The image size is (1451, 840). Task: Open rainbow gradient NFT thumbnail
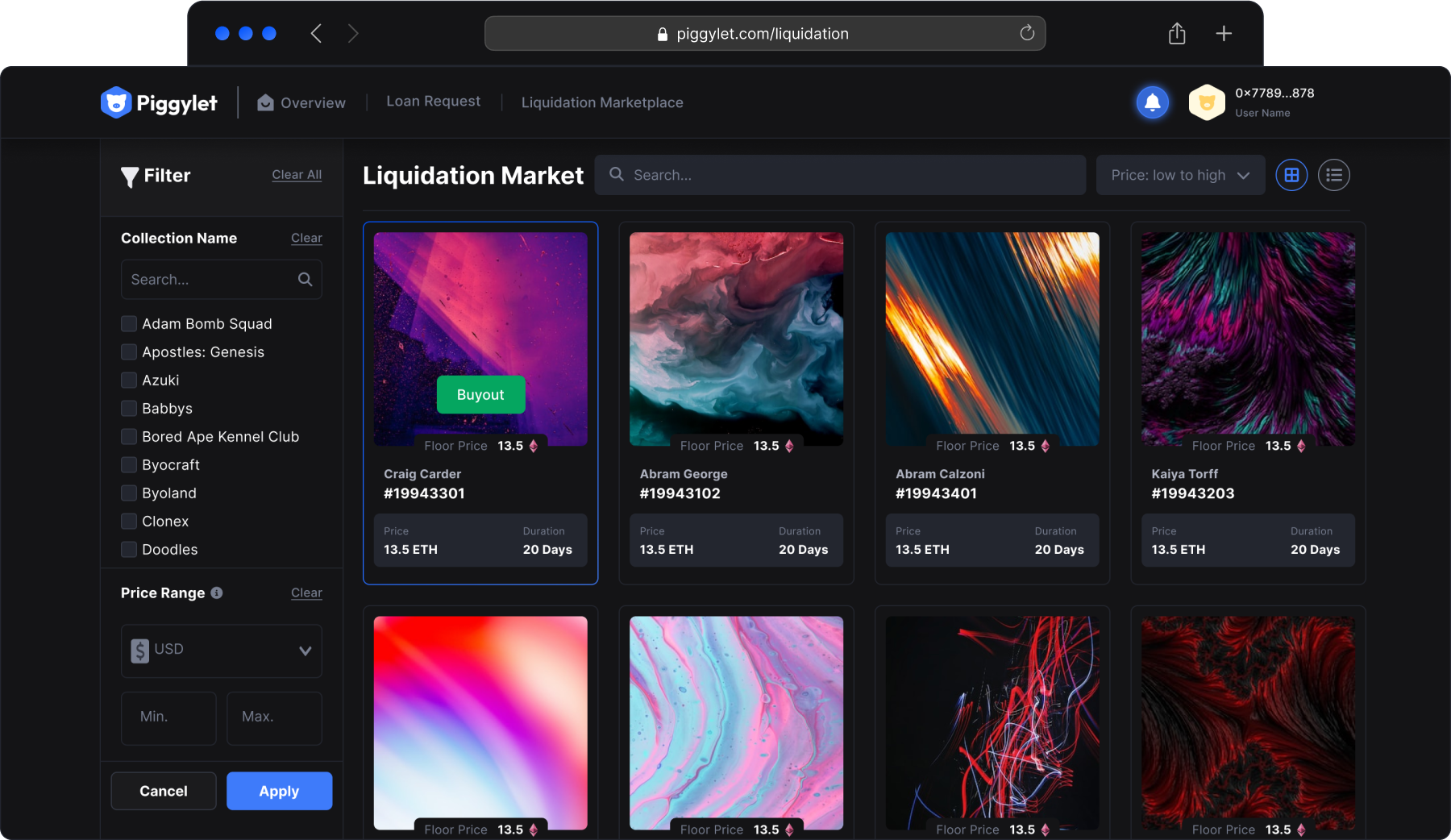pyautogui.click(x=480, y=722)
